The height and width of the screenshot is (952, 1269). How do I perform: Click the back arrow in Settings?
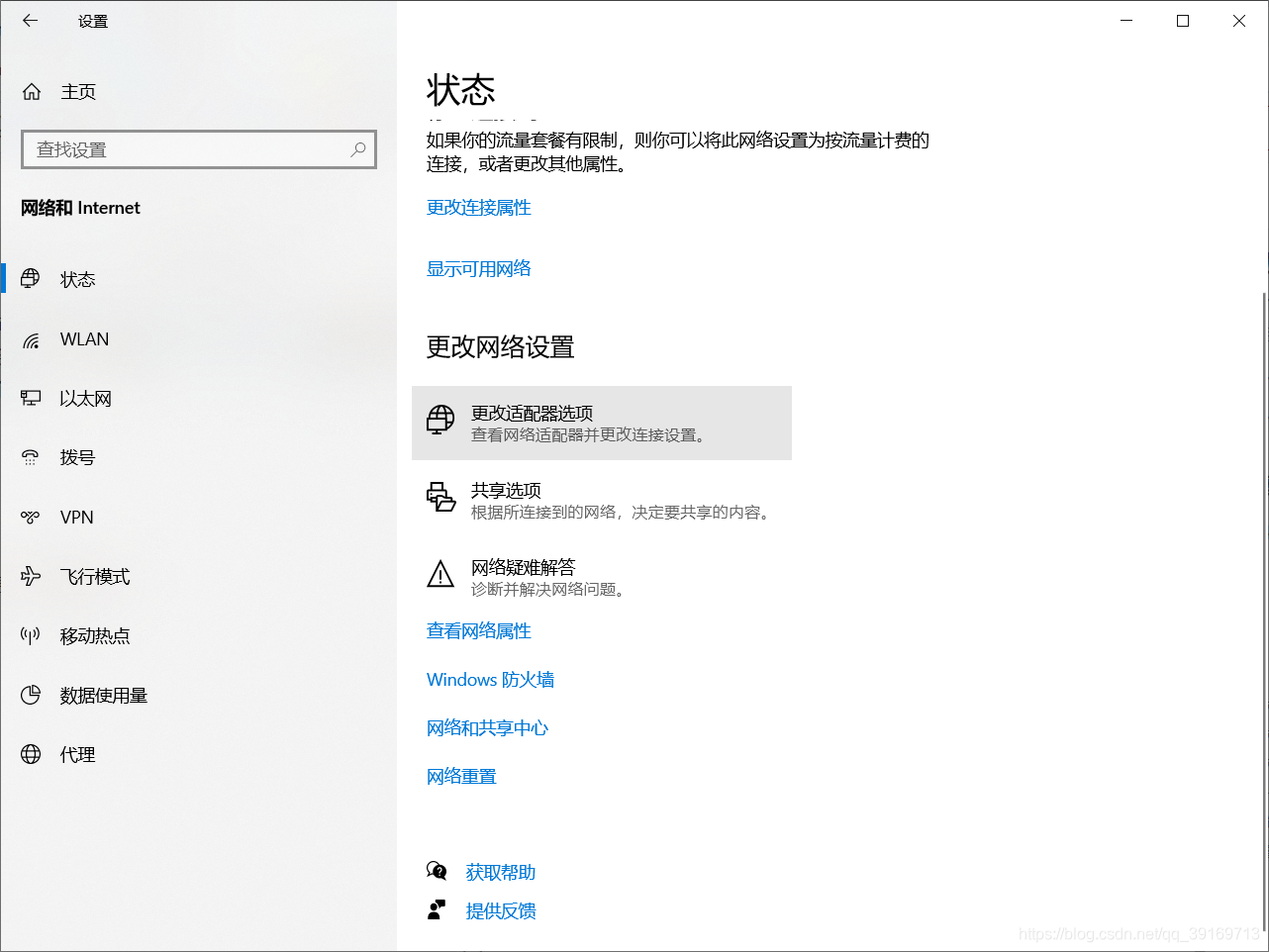click(x=30, y=20)
